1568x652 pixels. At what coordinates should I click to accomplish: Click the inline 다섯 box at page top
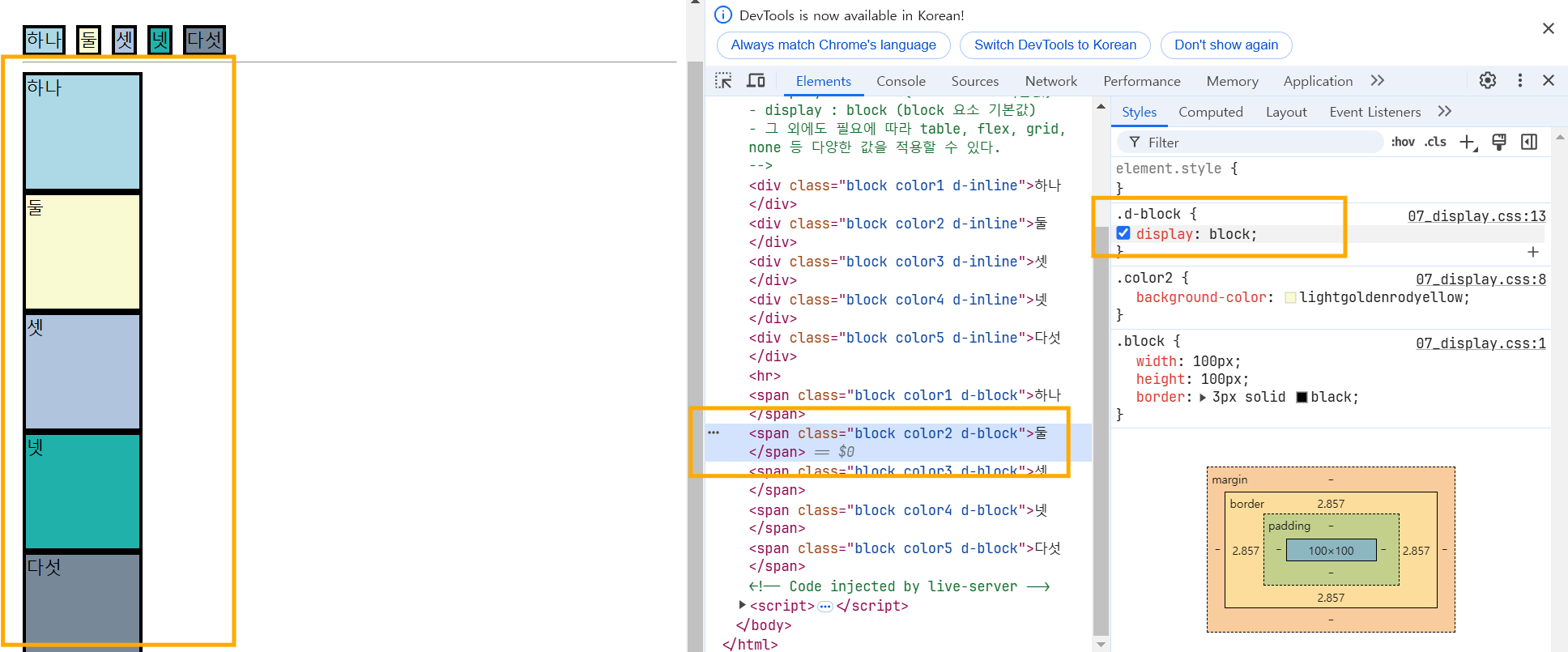click(x=204, y=40)
